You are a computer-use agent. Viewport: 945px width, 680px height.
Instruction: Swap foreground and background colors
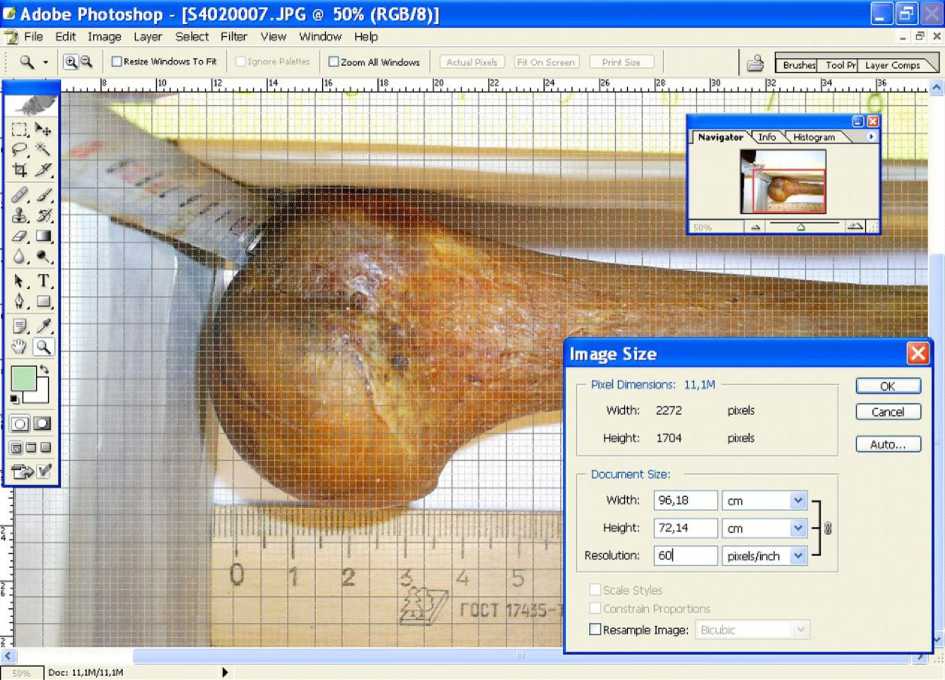(x=44, y=369)
